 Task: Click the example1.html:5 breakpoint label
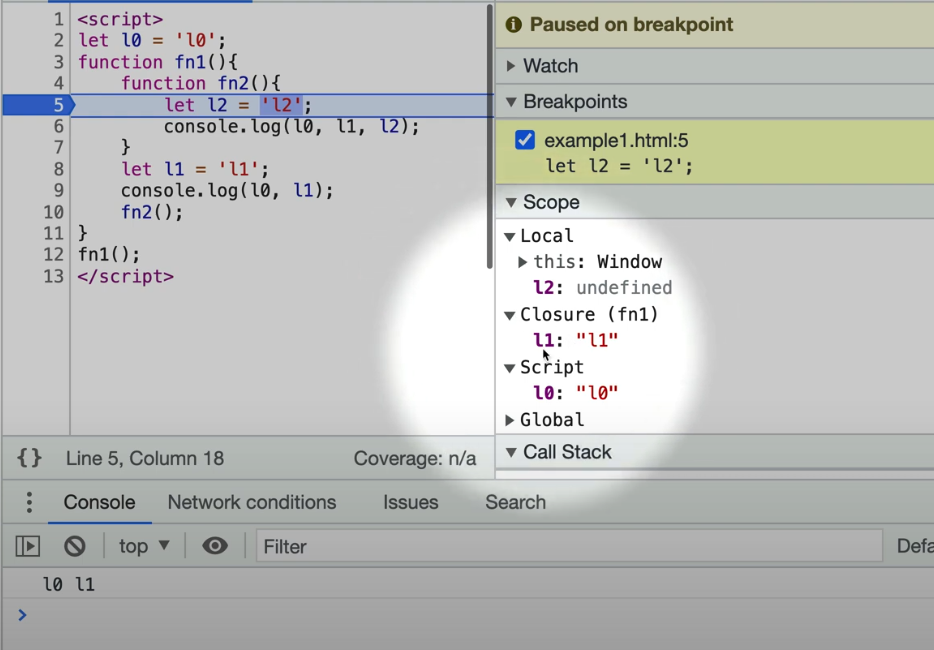click(616, 140)
